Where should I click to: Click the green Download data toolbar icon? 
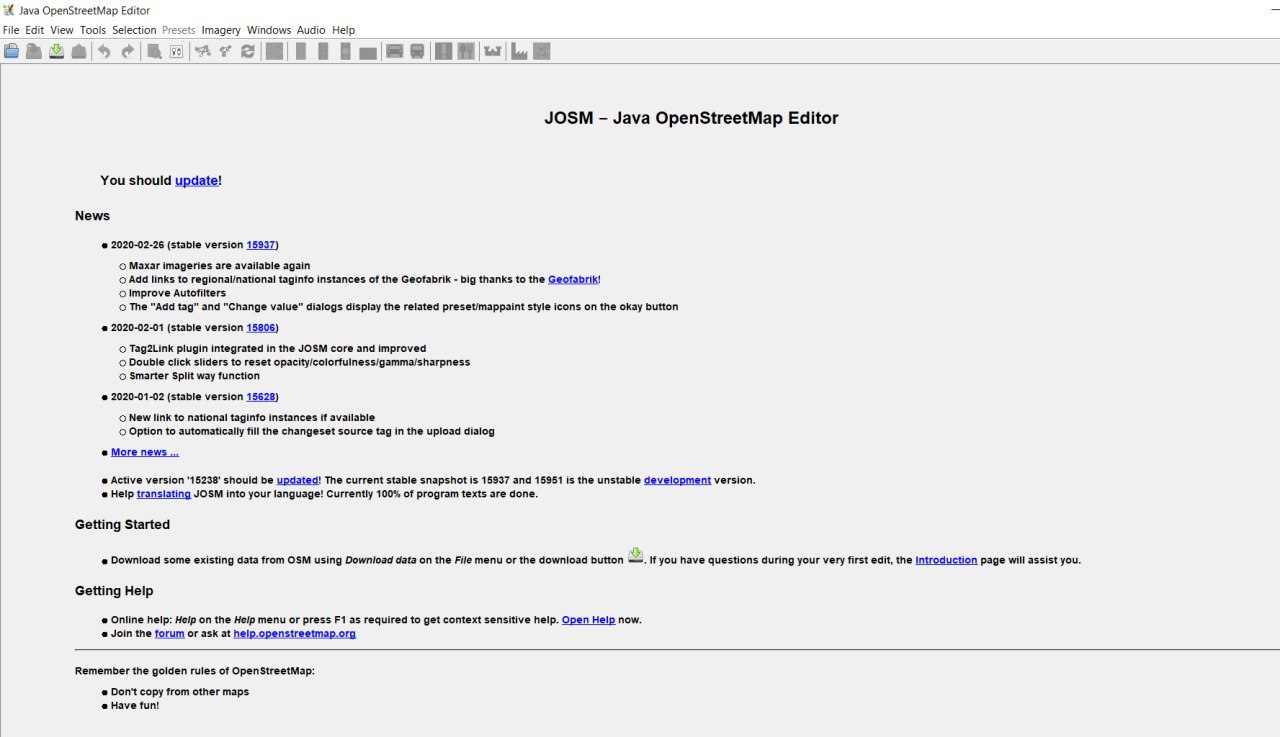pos(56,51)
